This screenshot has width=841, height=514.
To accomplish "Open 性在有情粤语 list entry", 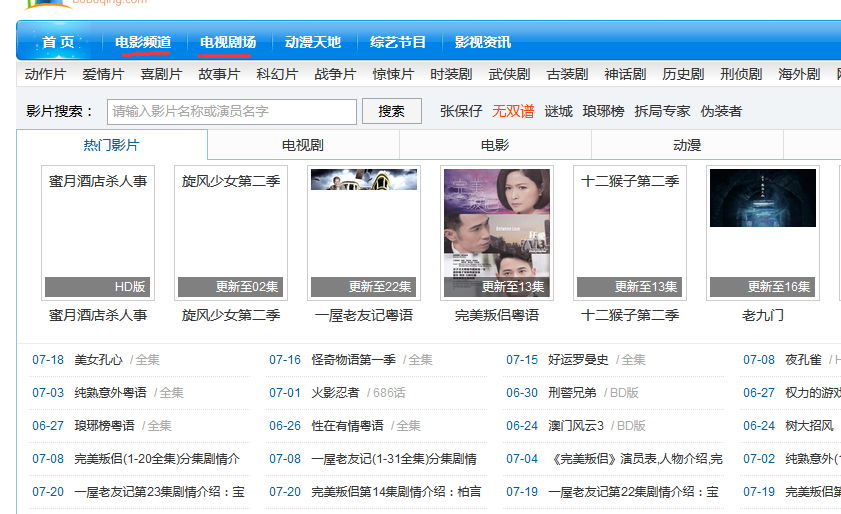I will (x=347, y=425).
